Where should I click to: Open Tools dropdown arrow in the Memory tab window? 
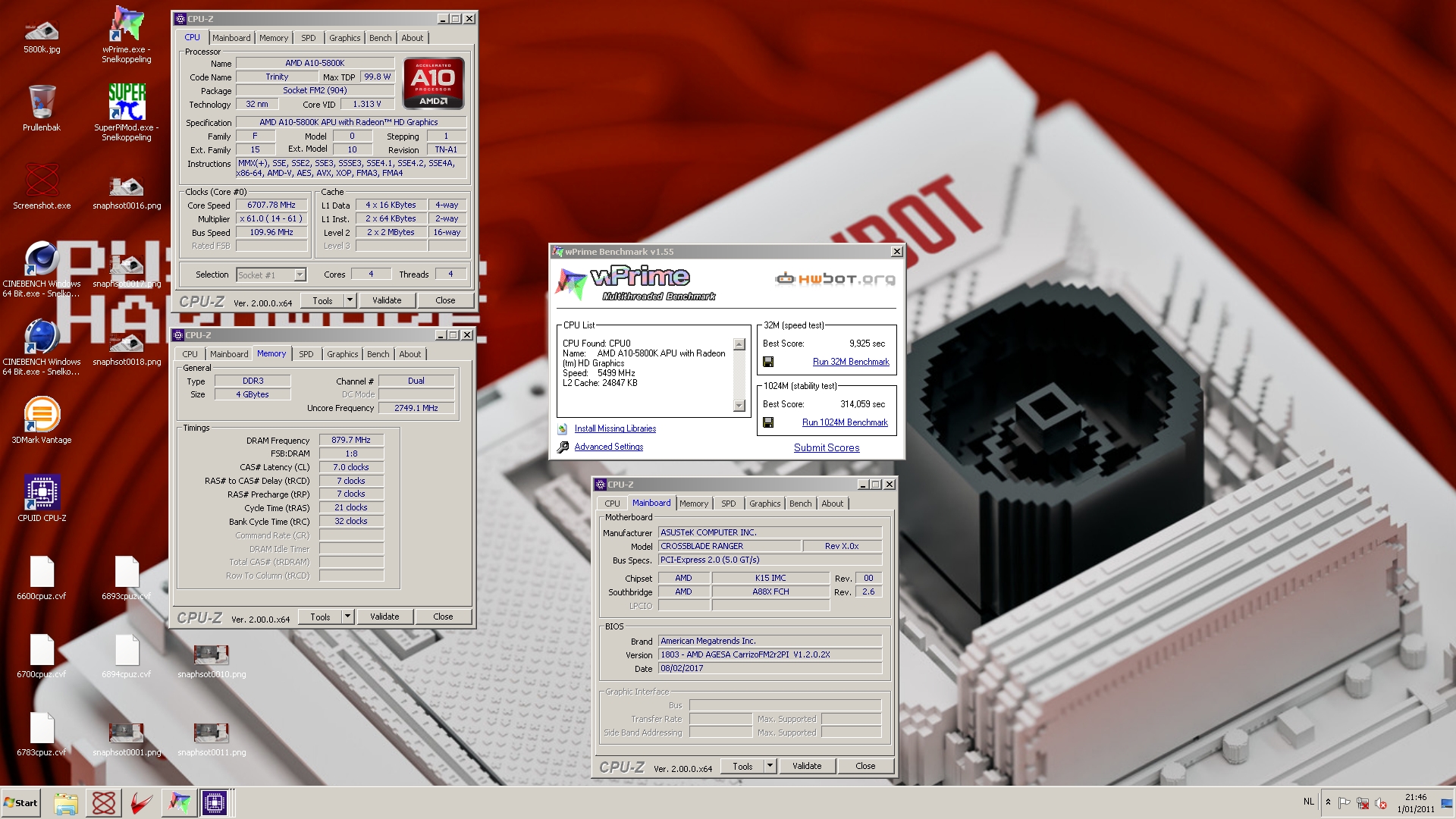pos(347,617)
